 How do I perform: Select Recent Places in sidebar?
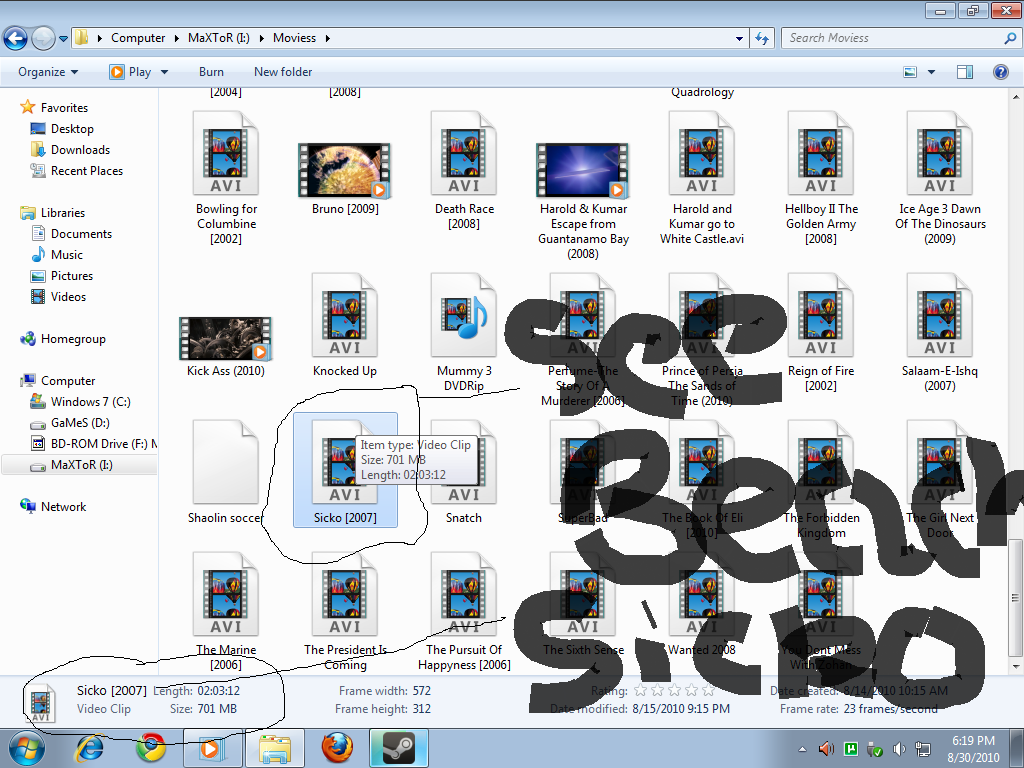(x=87, y=170)
